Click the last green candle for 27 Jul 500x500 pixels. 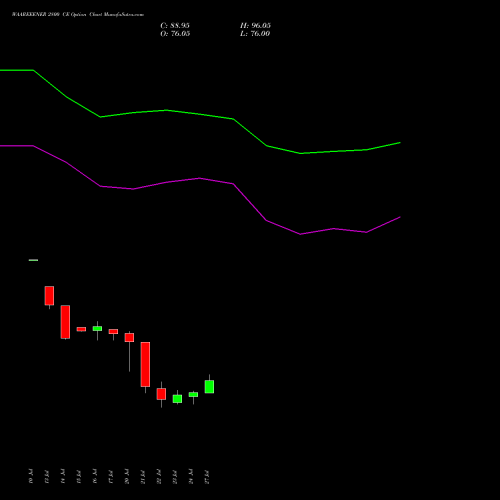209,387
